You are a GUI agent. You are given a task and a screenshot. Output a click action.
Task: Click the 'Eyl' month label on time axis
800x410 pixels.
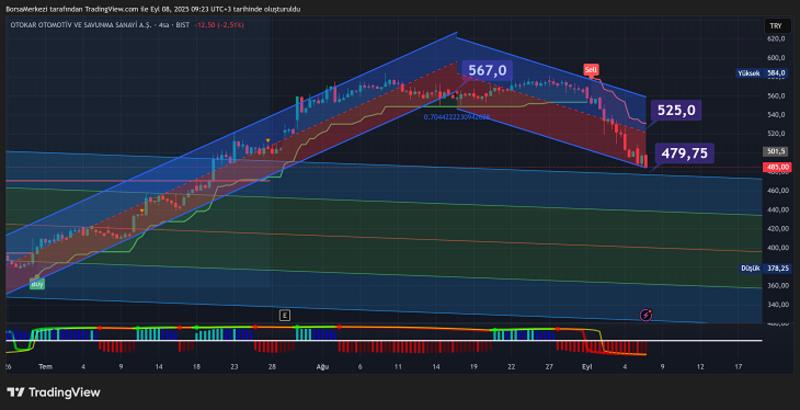click(586, 367)
